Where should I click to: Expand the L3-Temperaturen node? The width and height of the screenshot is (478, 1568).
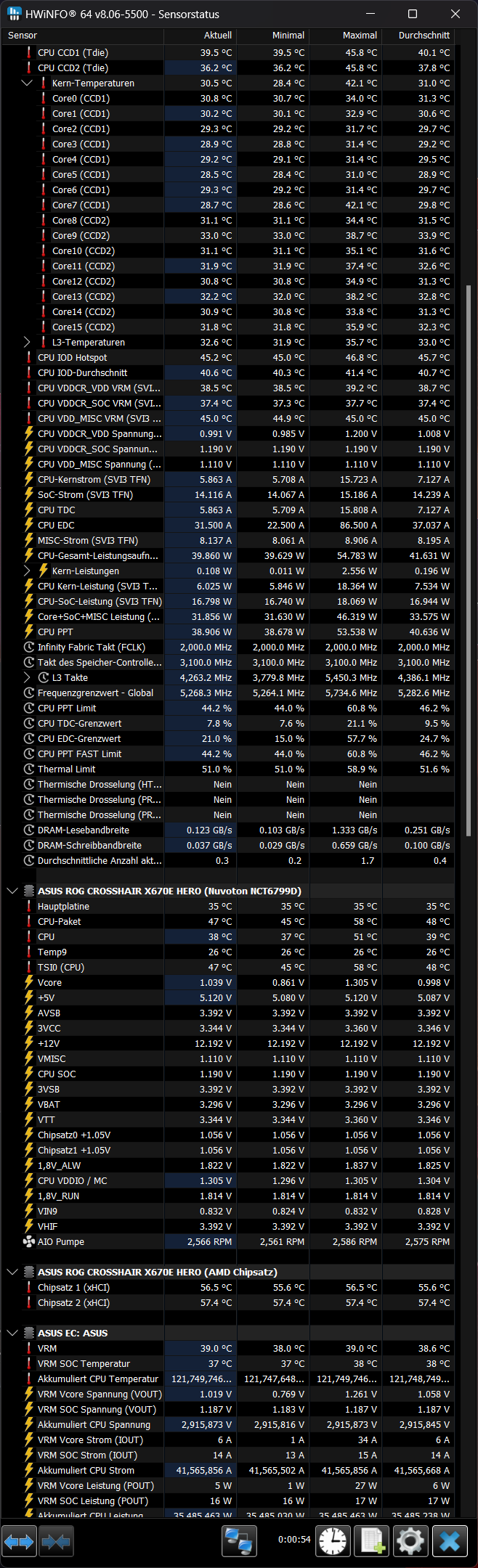tap(27, 342)
